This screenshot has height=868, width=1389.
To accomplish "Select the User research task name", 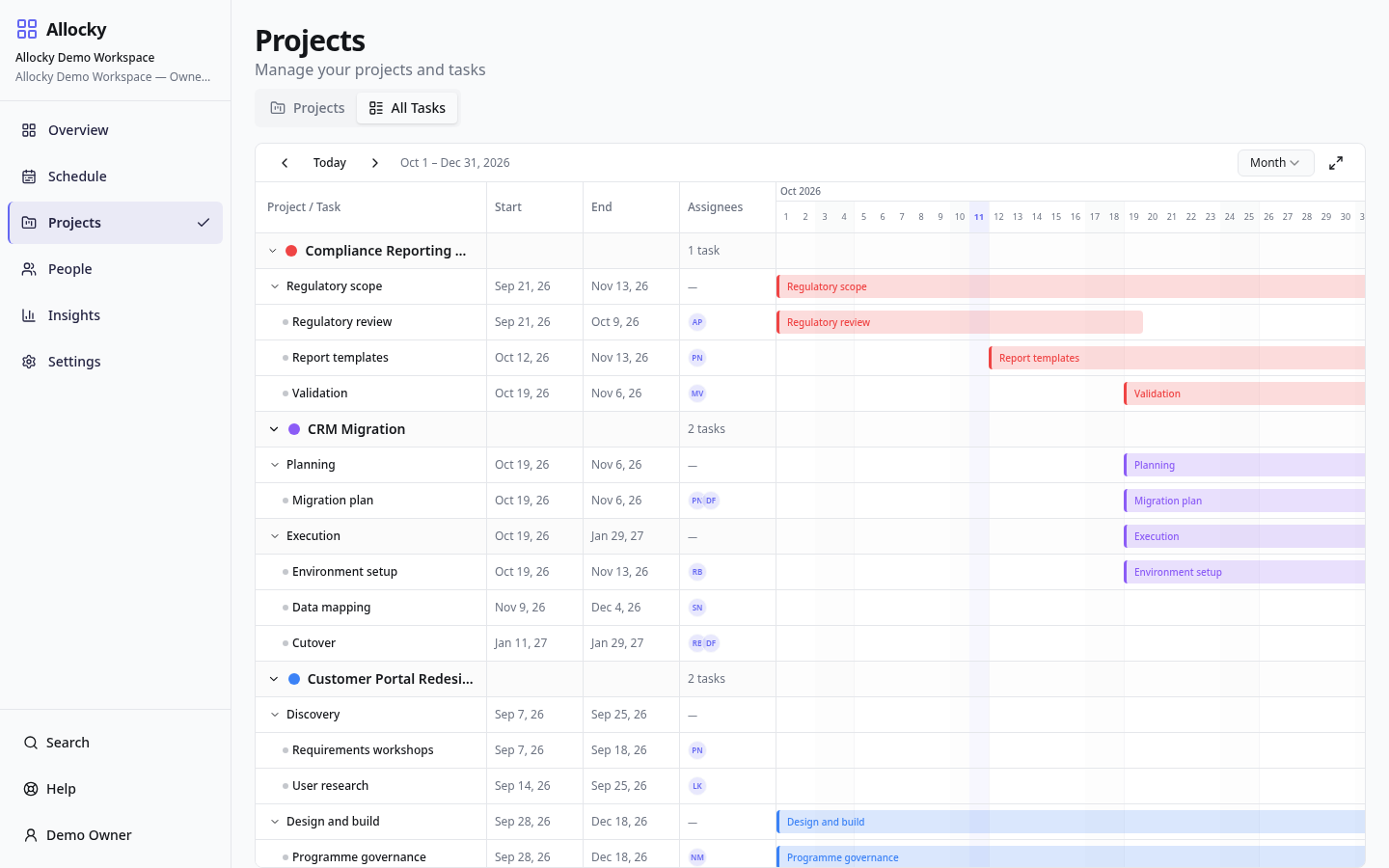I will 331,786.
